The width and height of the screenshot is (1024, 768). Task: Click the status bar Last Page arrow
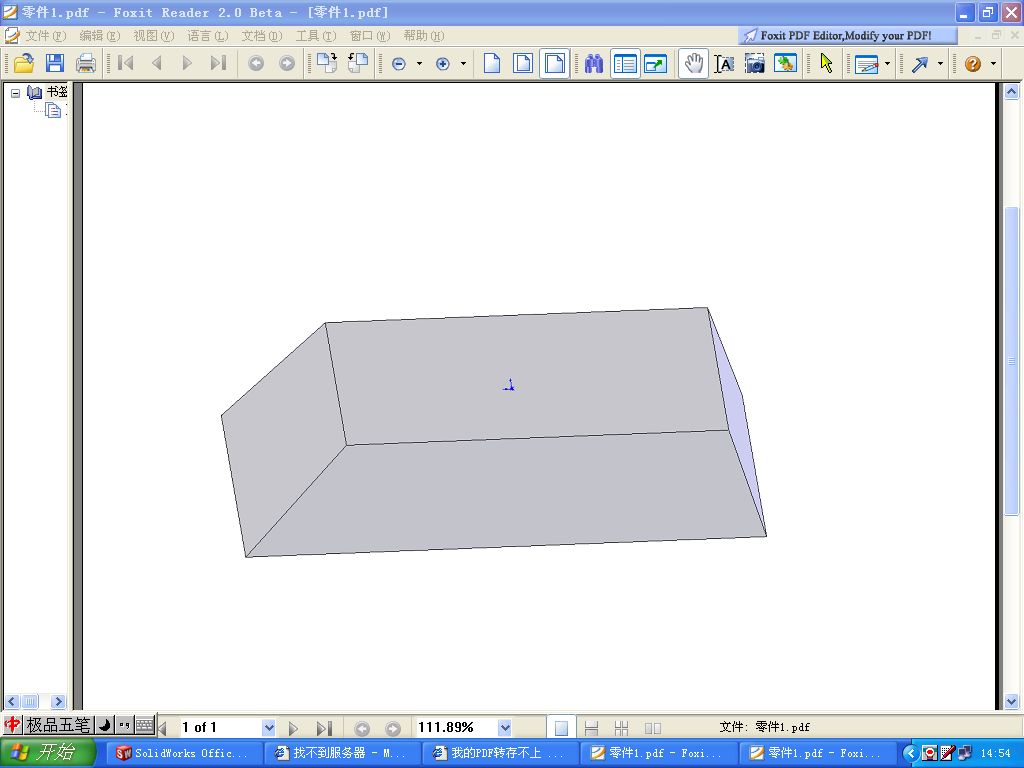pos(324,728)
